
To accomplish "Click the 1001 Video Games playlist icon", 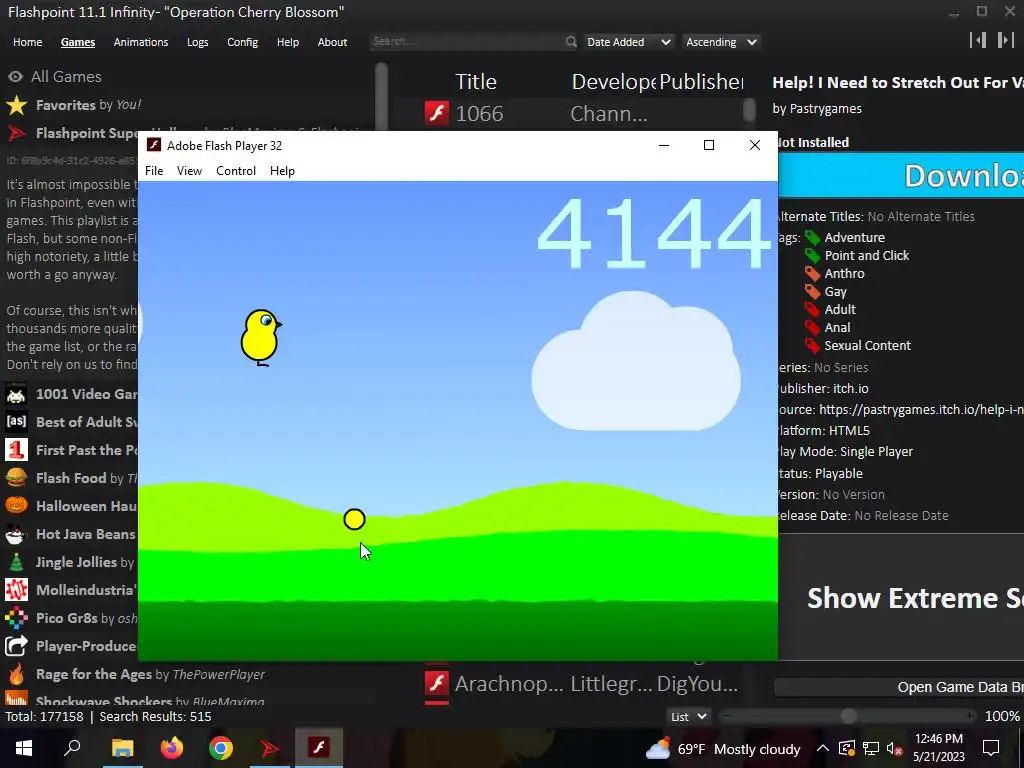I will (16, 394).
